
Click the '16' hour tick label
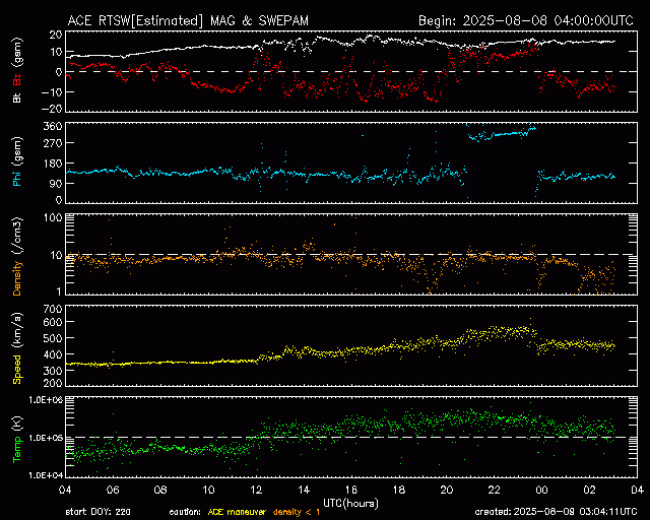351,490
